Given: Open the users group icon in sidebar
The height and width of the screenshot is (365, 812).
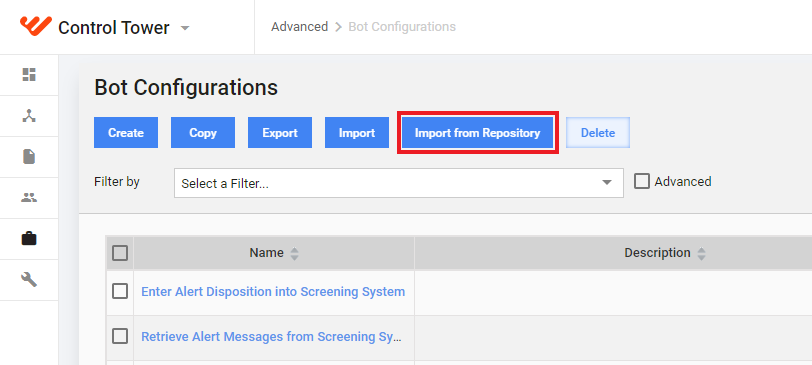Looking at the screenshot, I should point(29,197).
